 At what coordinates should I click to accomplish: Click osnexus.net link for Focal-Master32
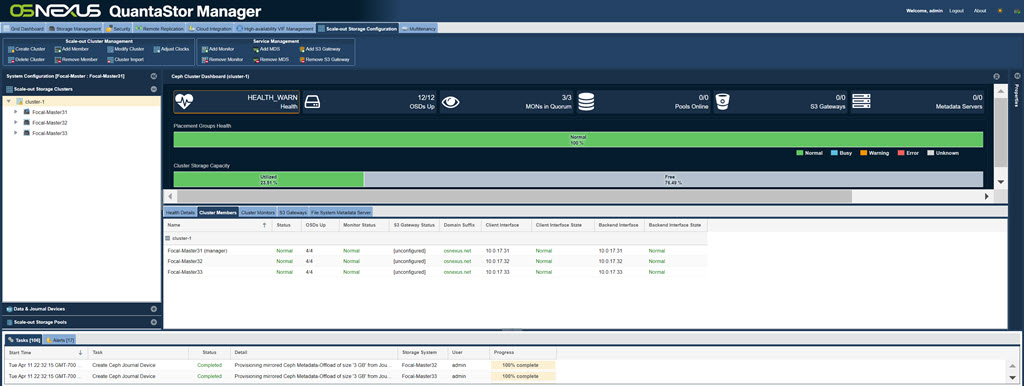(x=457, y=261)
